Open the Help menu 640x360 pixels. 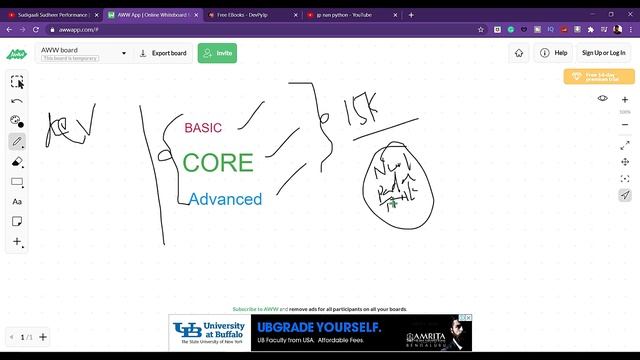553,53
